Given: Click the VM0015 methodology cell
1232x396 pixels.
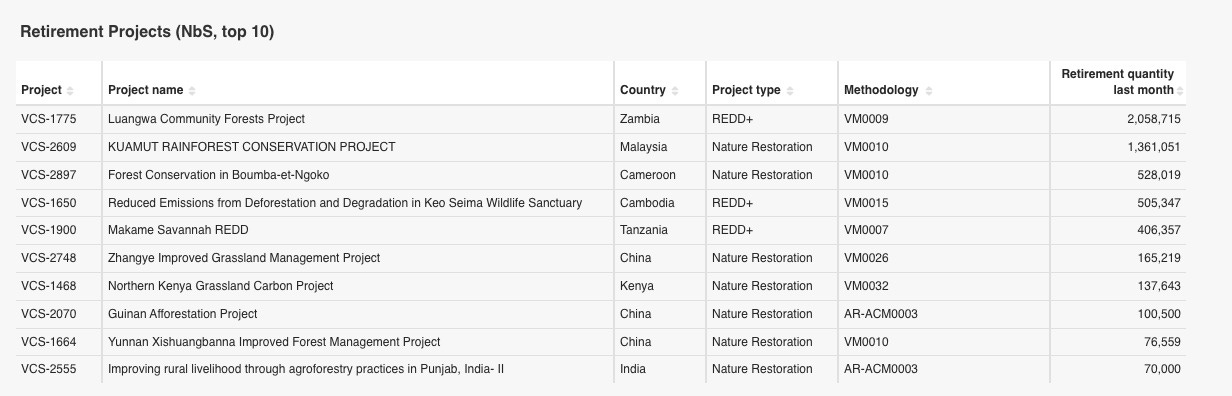Looking at the screenshot, I should pyautogui.click(x=866, y=203).
